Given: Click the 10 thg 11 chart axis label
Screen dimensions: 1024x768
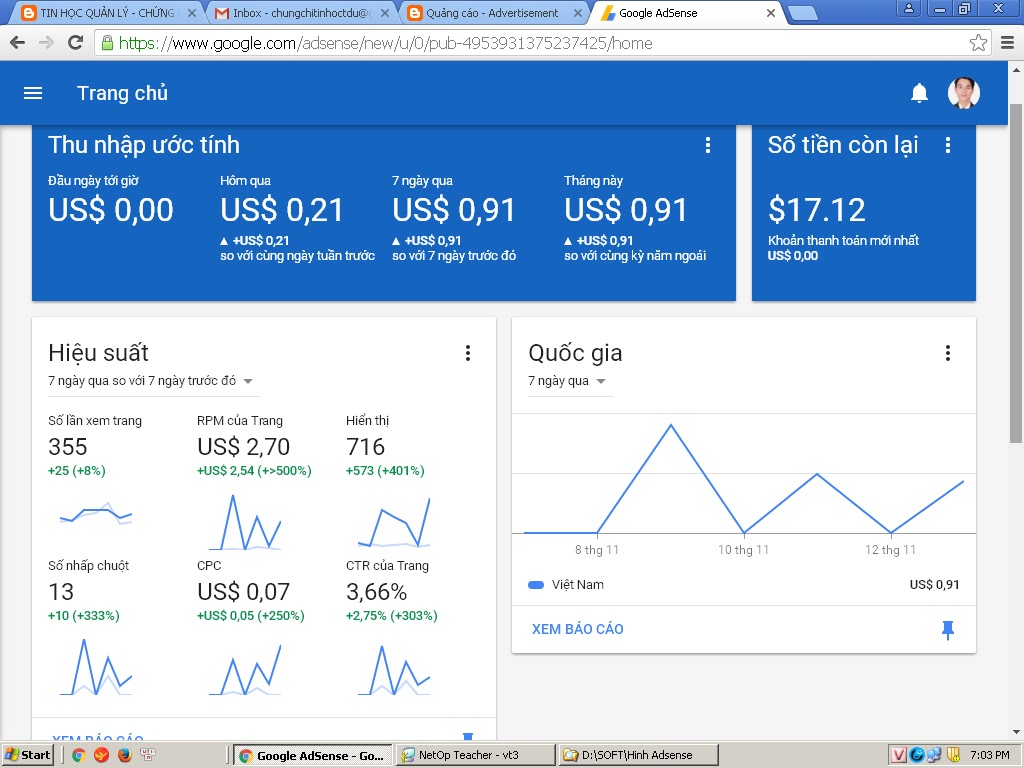Looking at the screenshot, I should [743, 551].
